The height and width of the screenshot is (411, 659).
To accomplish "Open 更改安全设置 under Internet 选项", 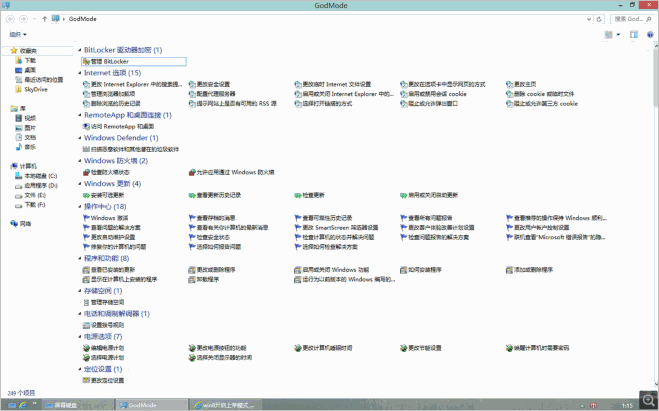I will (x=209, y=84).
